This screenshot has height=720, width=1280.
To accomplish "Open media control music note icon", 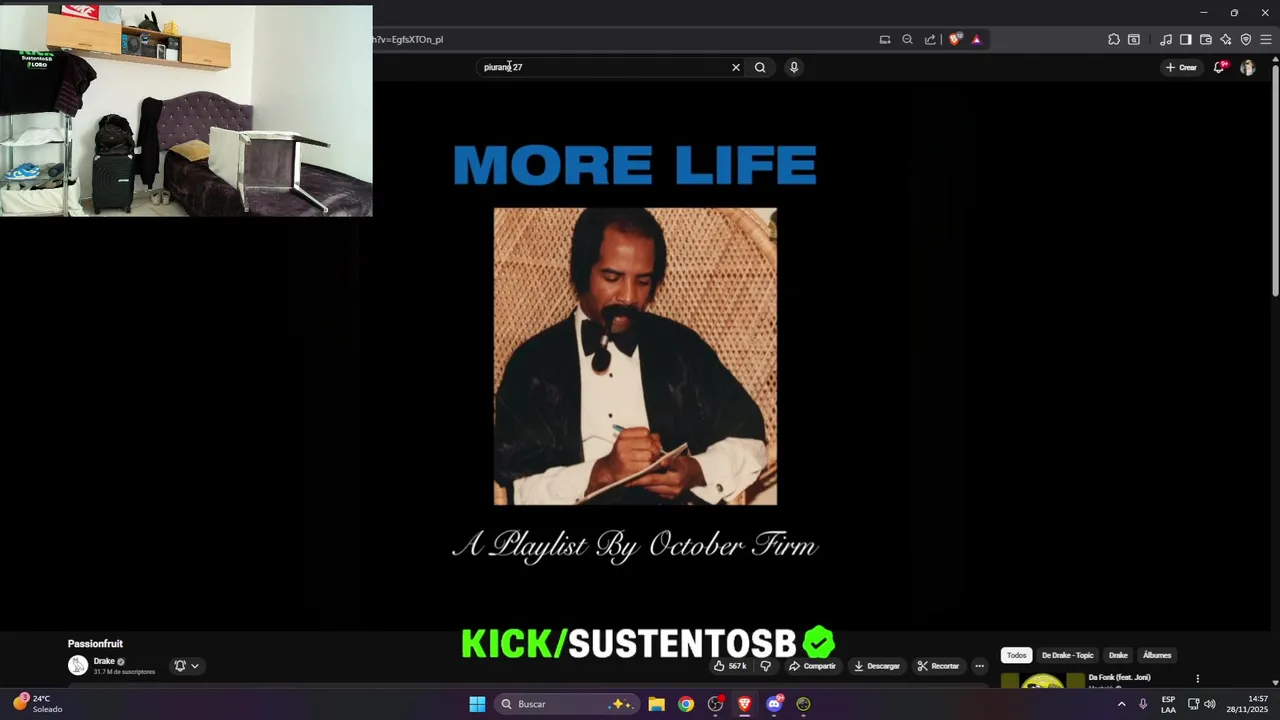I will [x=1166, y=40].
